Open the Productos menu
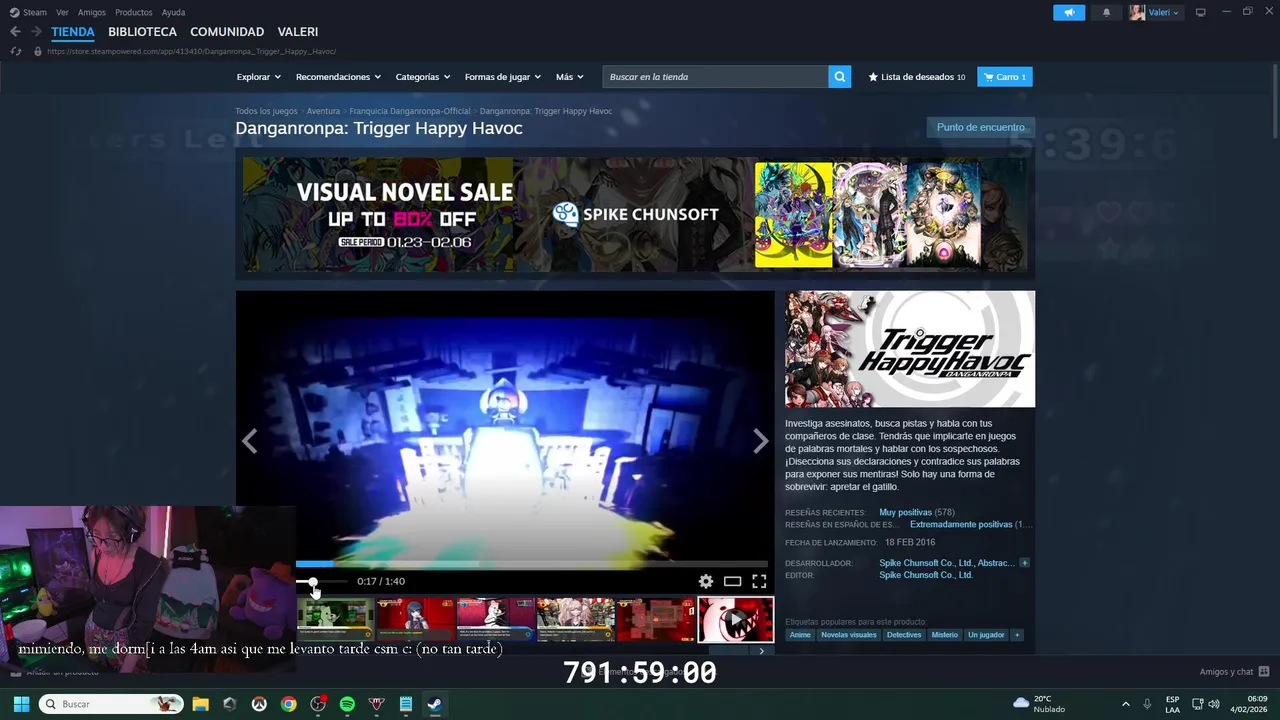Viewport: 1280px width, 720px height. pos(134,12)
